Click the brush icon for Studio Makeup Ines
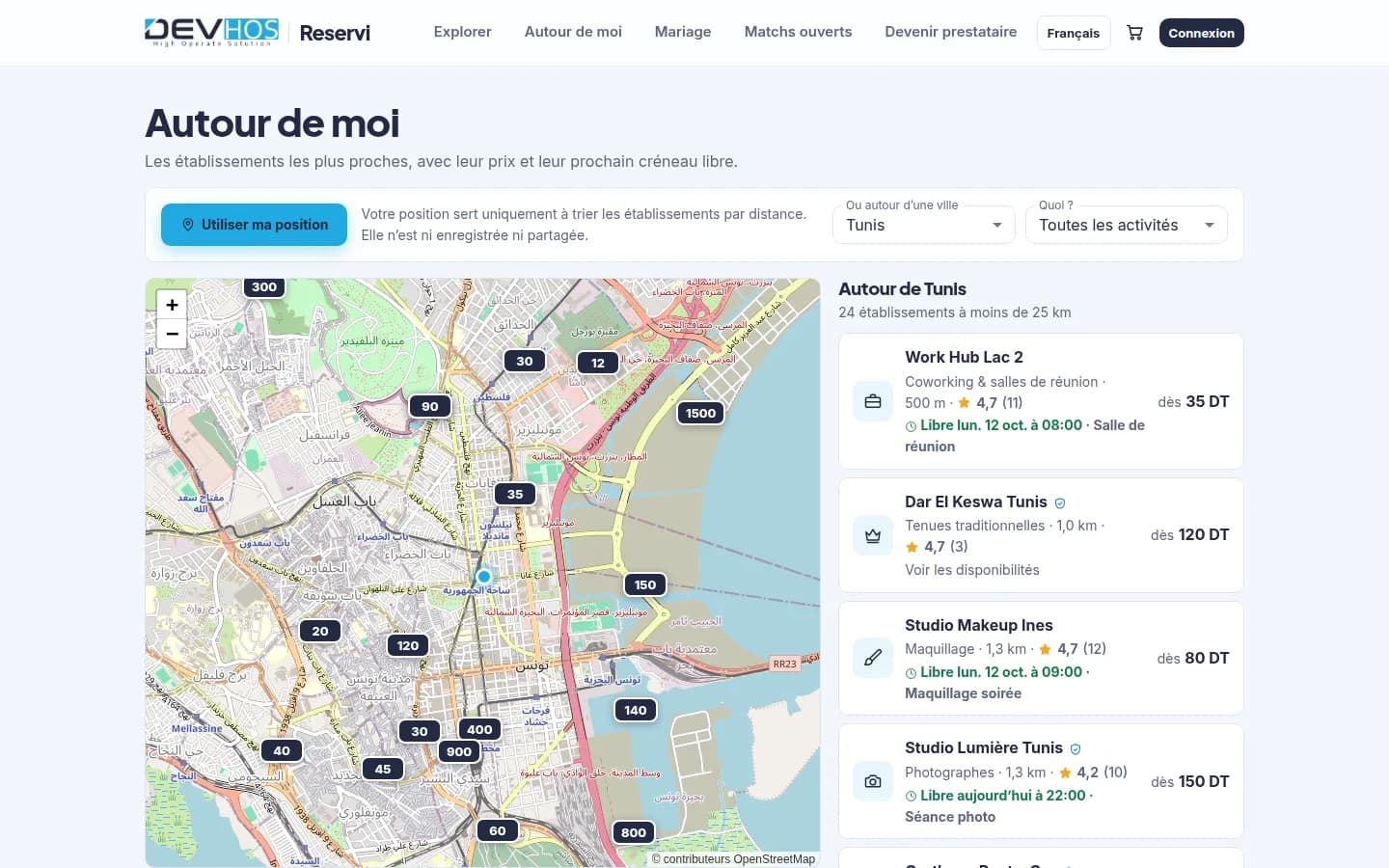 [x=873, y=659]
